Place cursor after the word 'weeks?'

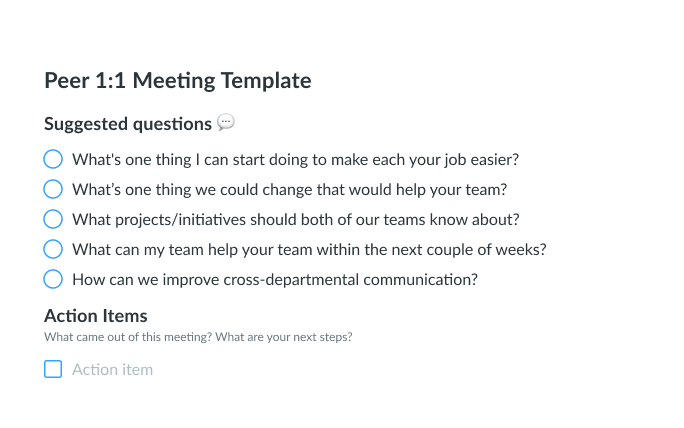pyautogui.click(x=547, y=250)
